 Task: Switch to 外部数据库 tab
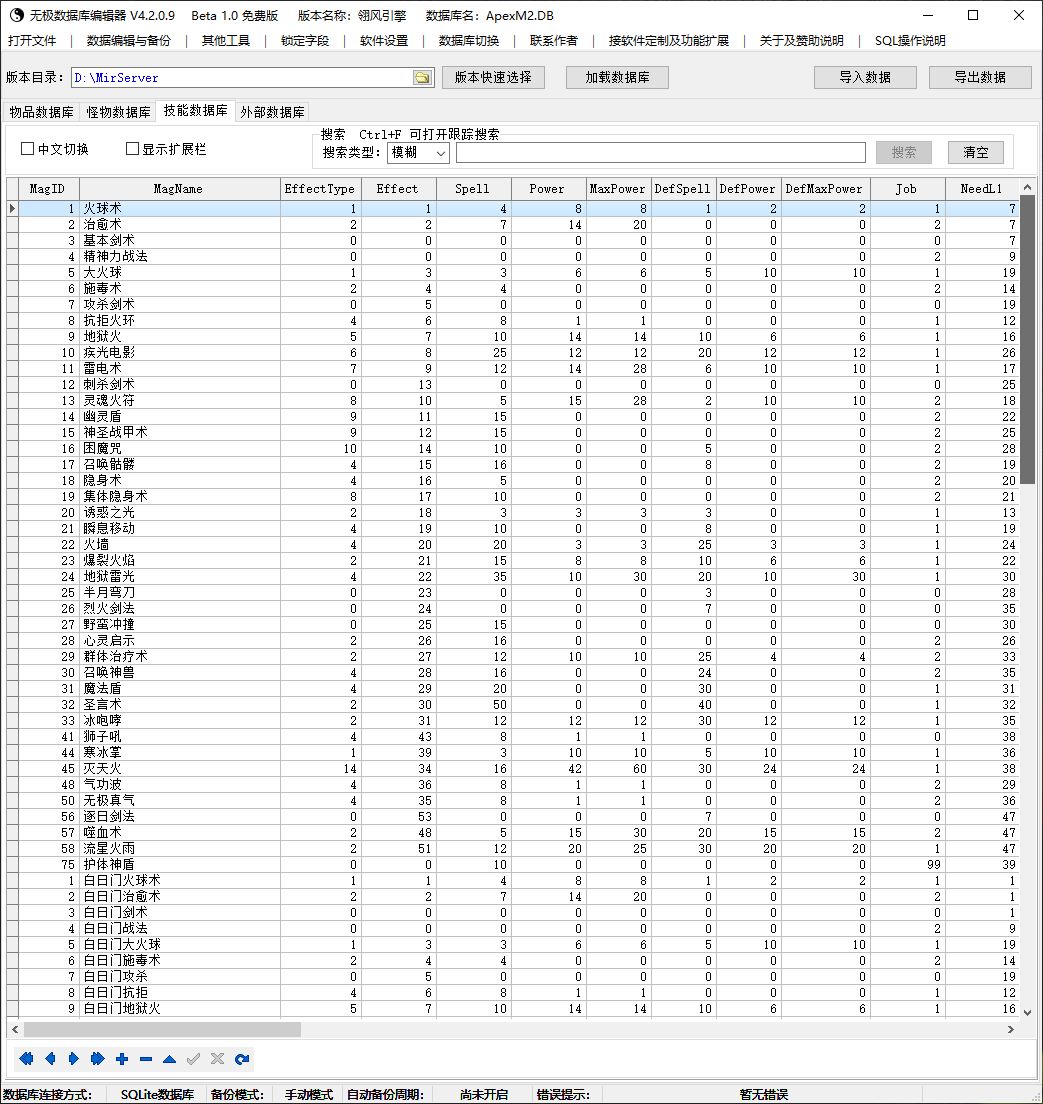point(273,112)
